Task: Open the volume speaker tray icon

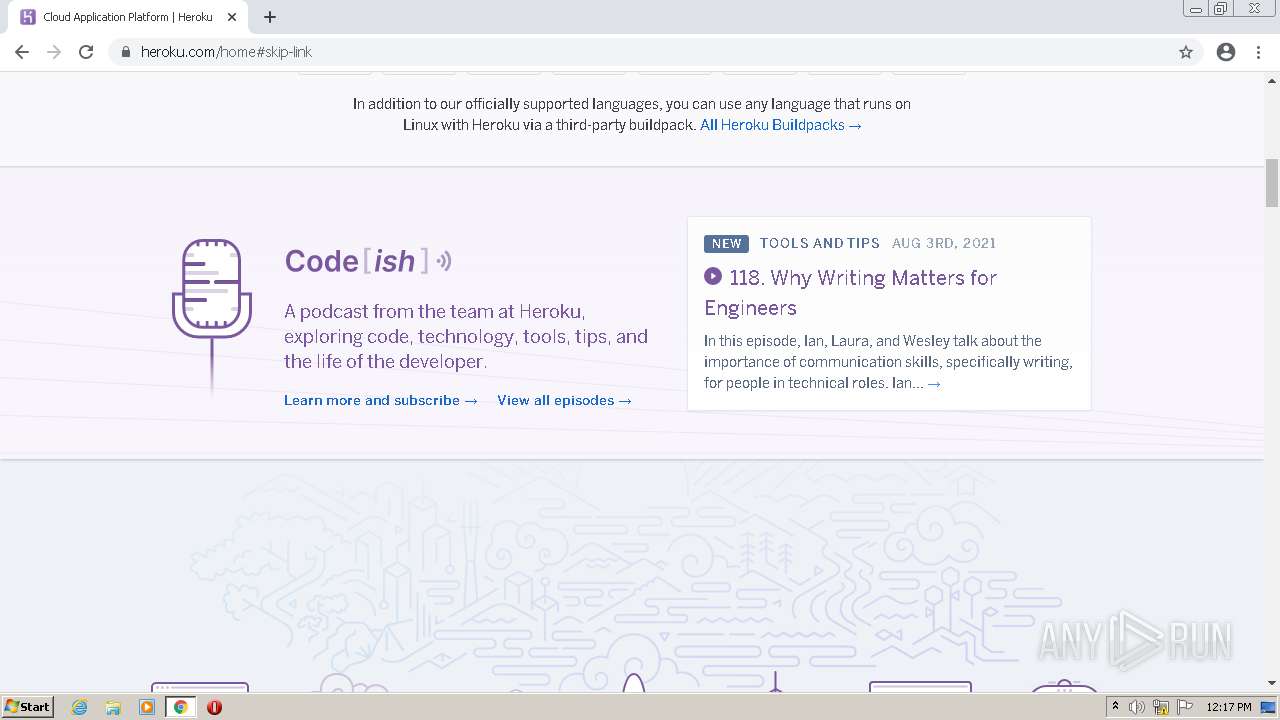Action: 1137,707
